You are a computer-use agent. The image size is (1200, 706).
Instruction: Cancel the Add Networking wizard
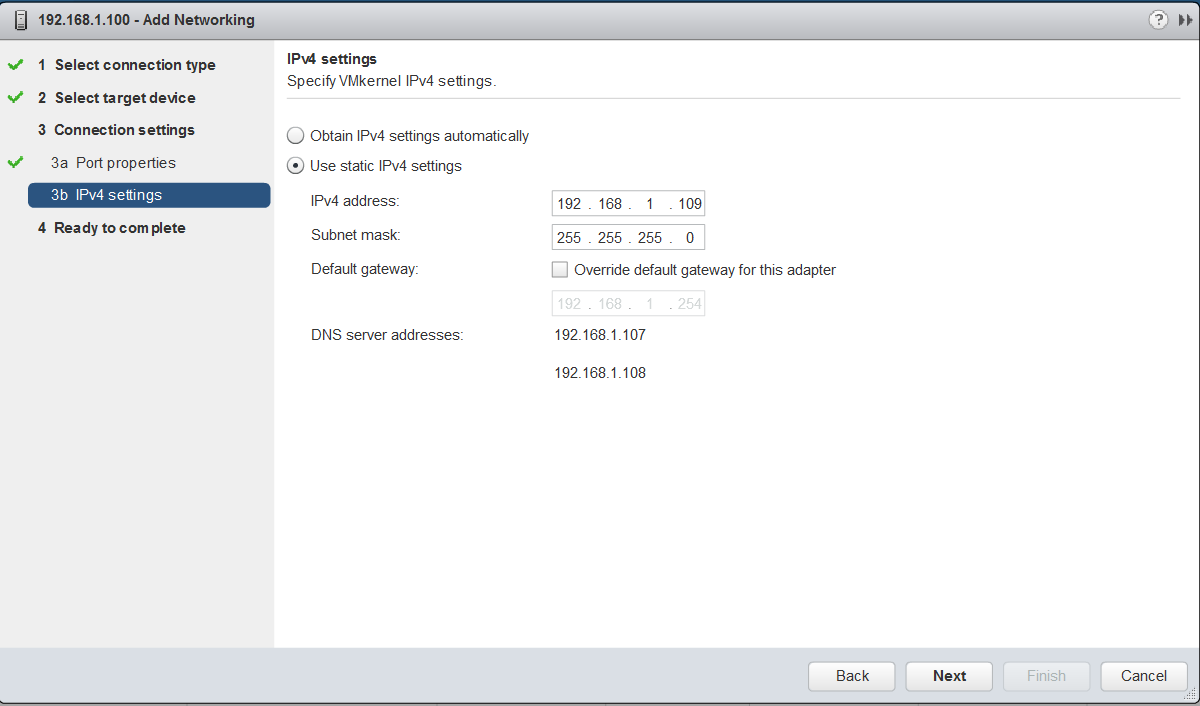[x=1144, y=676]
